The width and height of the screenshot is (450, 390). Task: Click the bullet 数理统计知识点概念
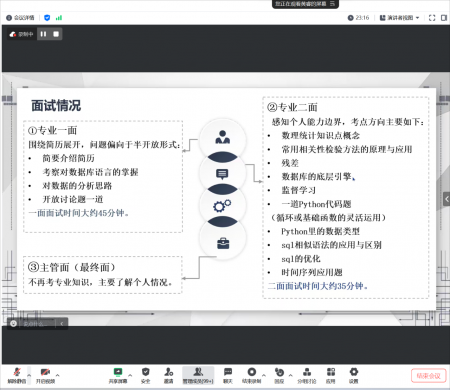321,135
